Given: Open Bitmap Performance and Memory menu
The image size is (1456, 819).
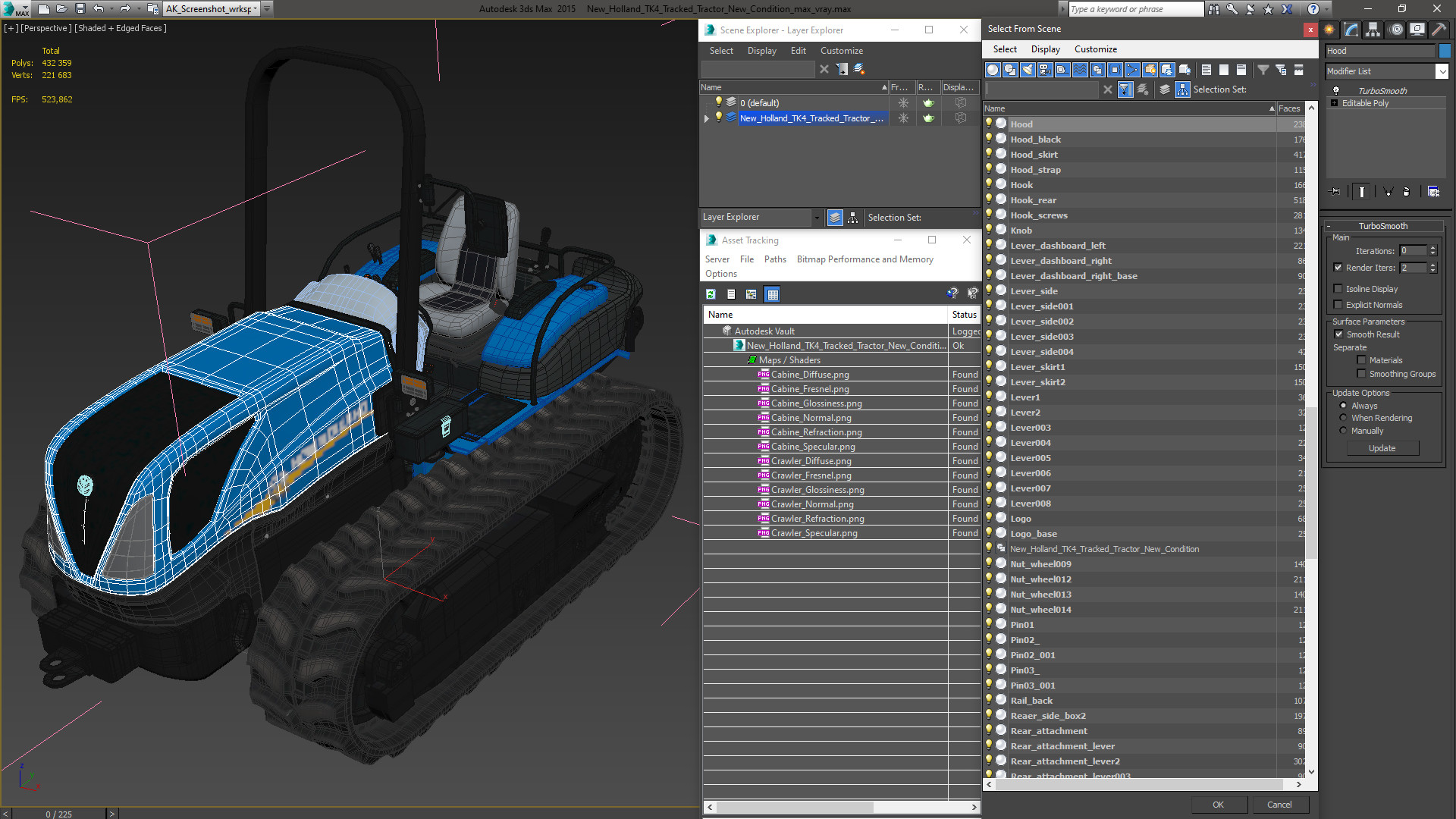Looking at the screenshot, I should pyautogui.click(x=864, y=259).
